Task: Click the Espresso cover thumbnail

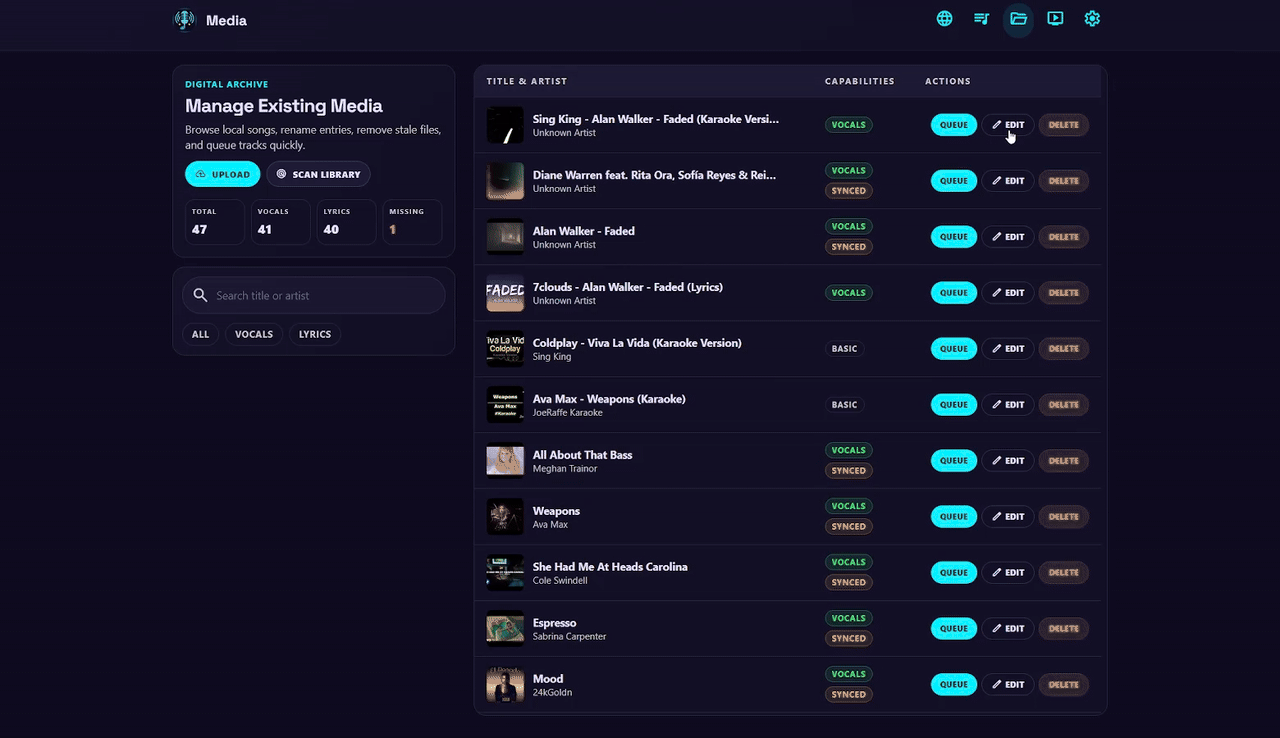Action: tap(505, 629)
